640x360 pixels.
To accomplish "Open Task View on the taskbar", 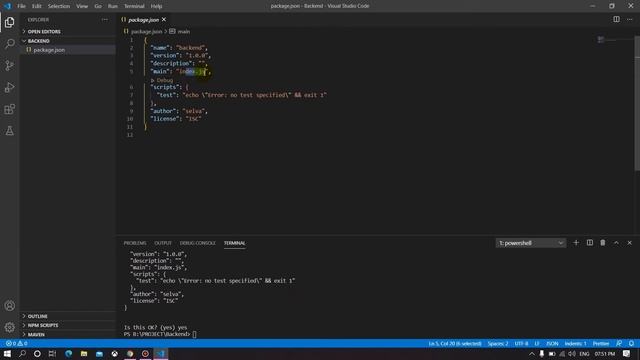I will tap(52, 353).
